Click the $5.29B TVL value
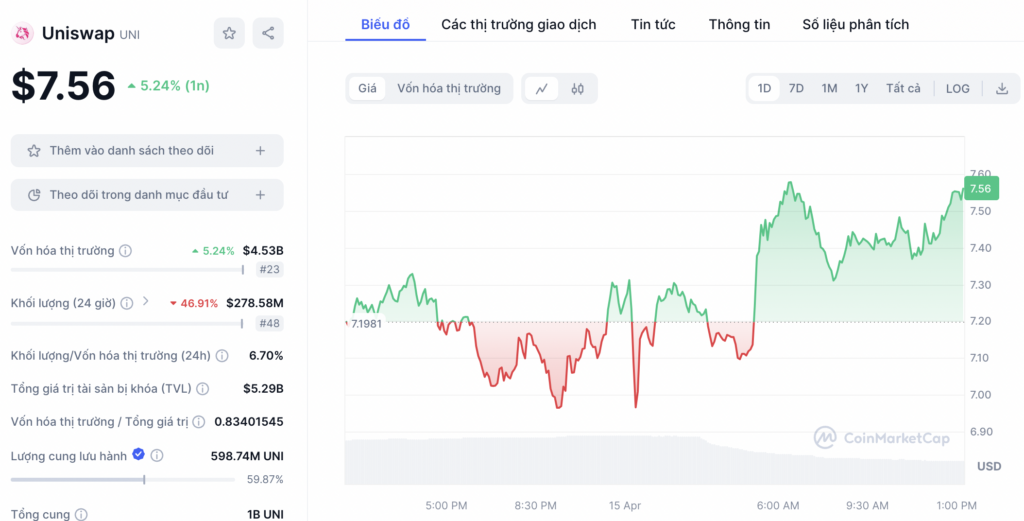 coord(263,389)
